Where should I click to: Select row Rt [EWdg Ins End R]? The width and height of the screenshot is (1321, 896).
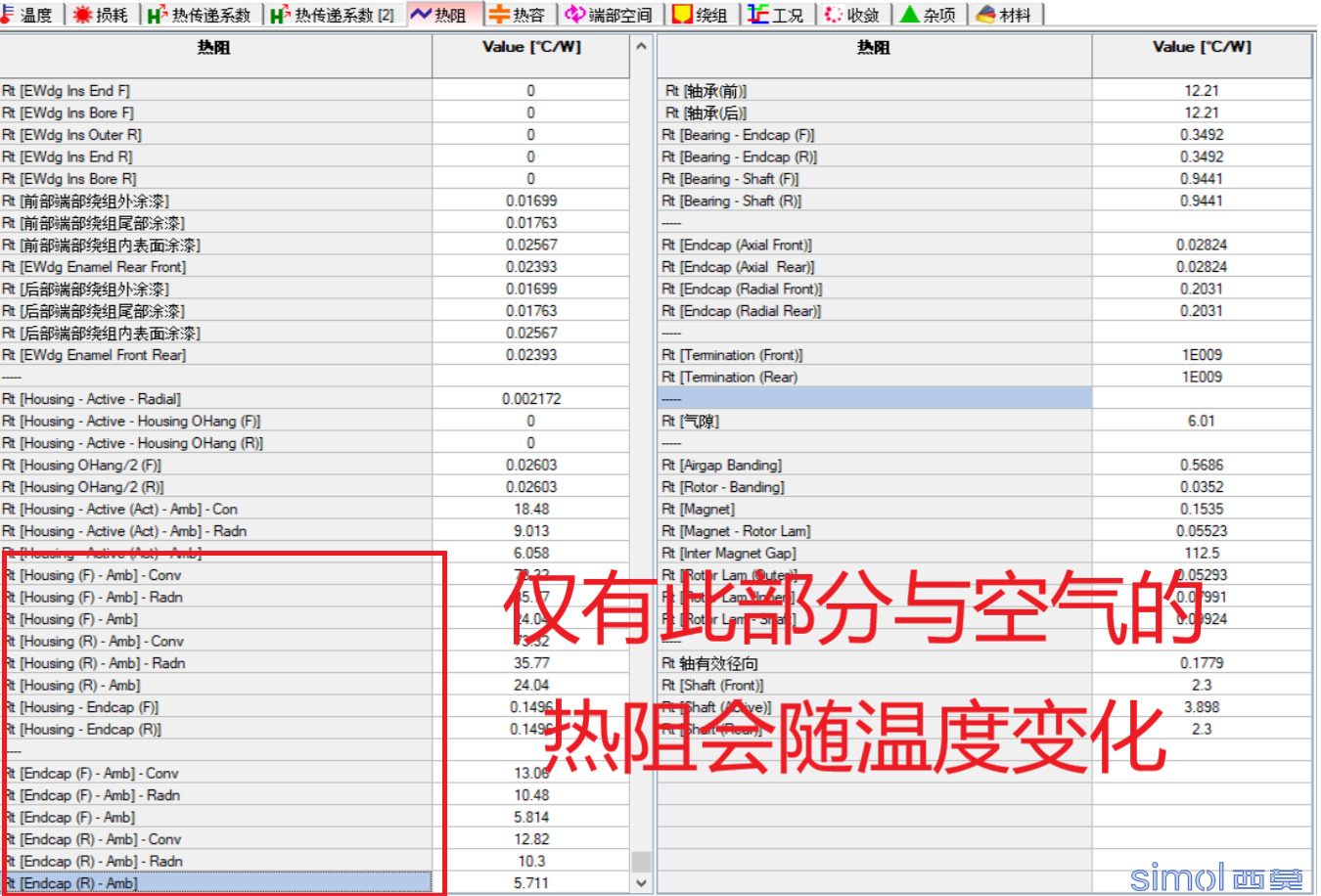pyautogui.click(x=215, y=157)
